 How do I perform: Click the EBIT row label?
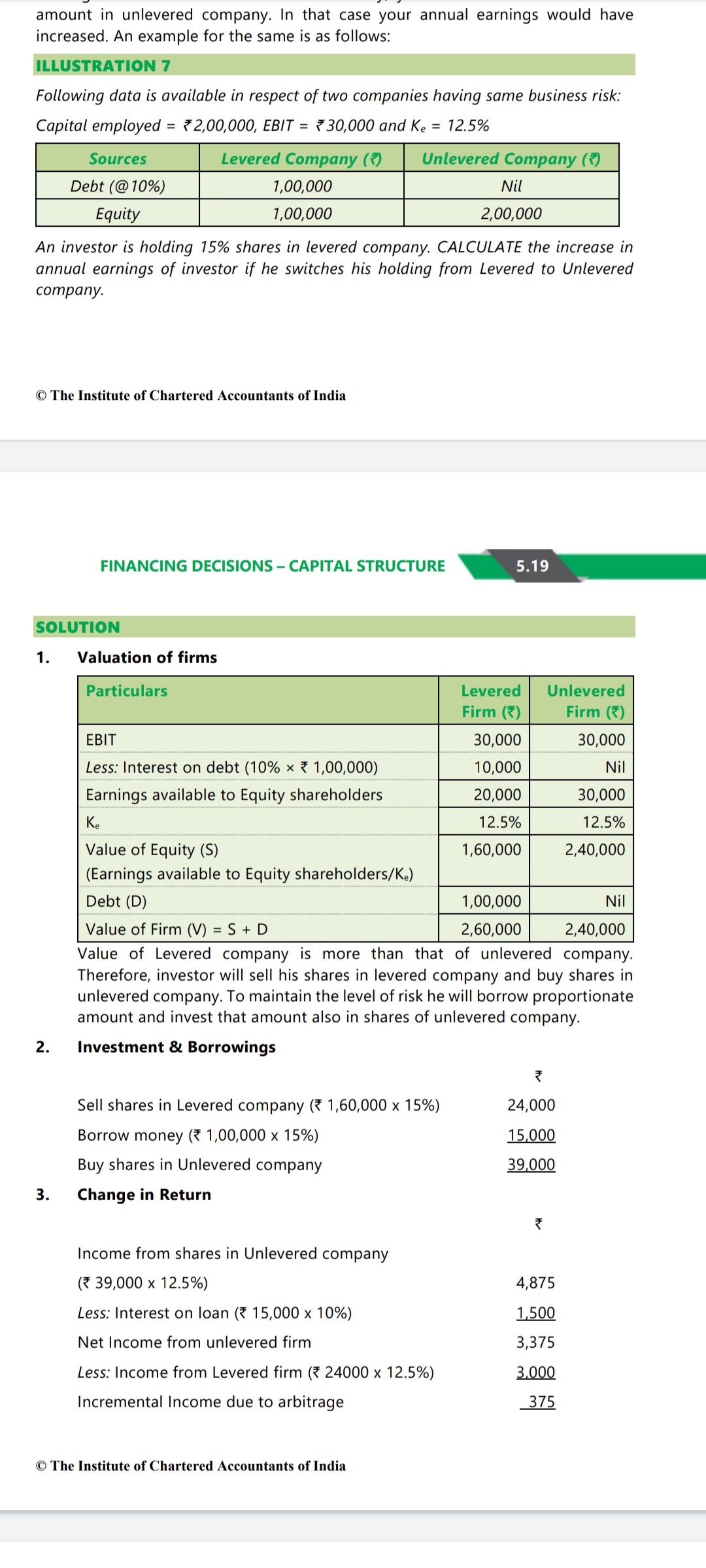click(x=101, y=740)
